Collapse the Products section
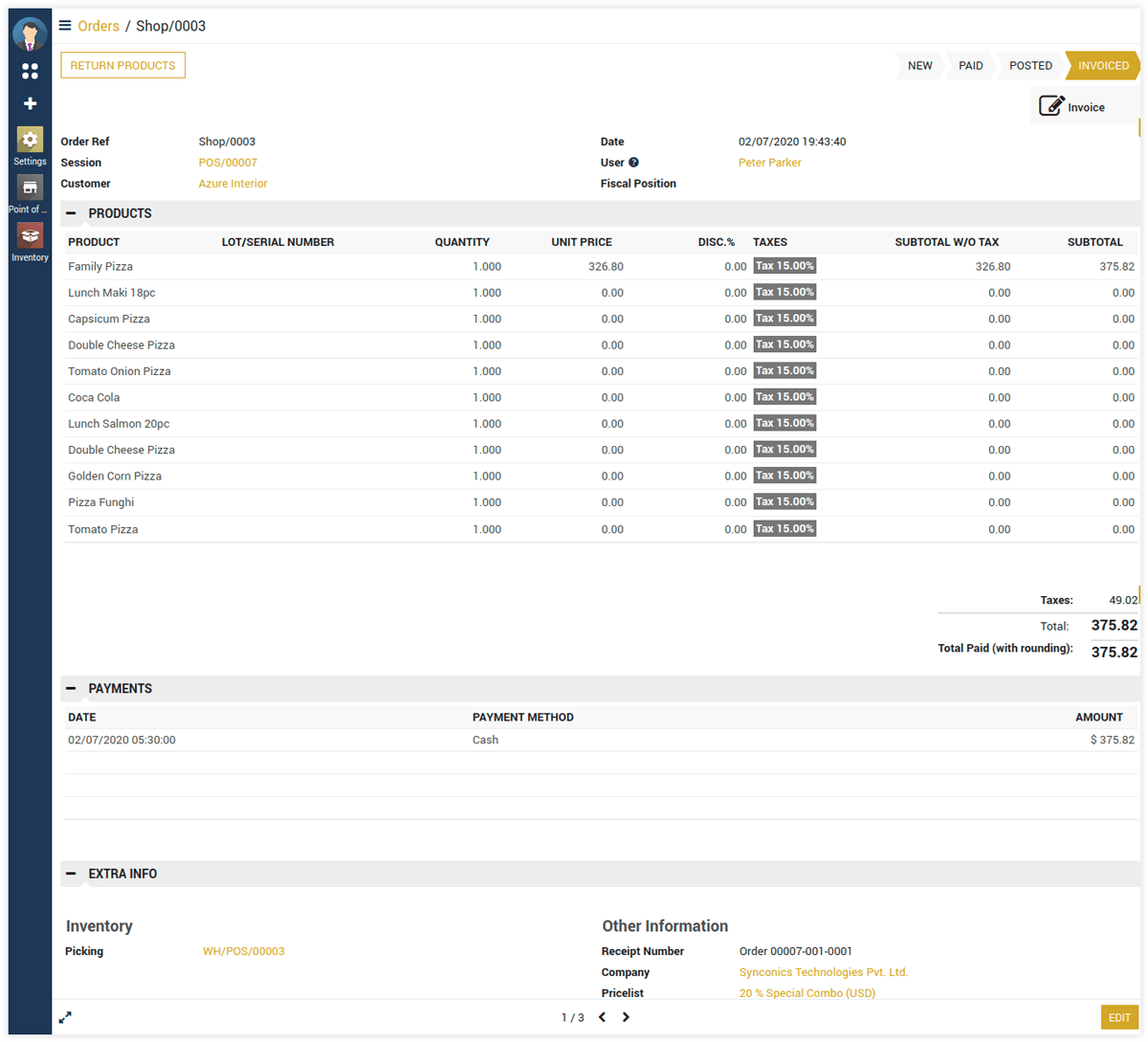1148x1042 pixels. click(x=71, y=213)
